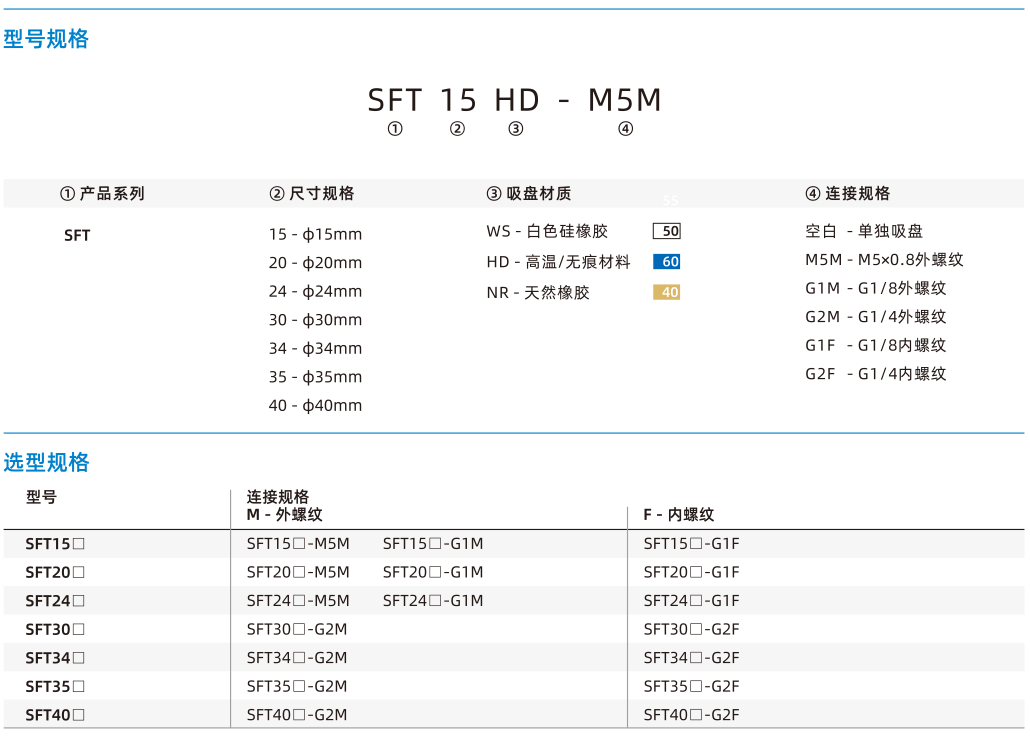This screenshot has height=738, width=1030.
Task: Select the "SFT34□-G2F" table cell
Action: click(x=691, y=658)
